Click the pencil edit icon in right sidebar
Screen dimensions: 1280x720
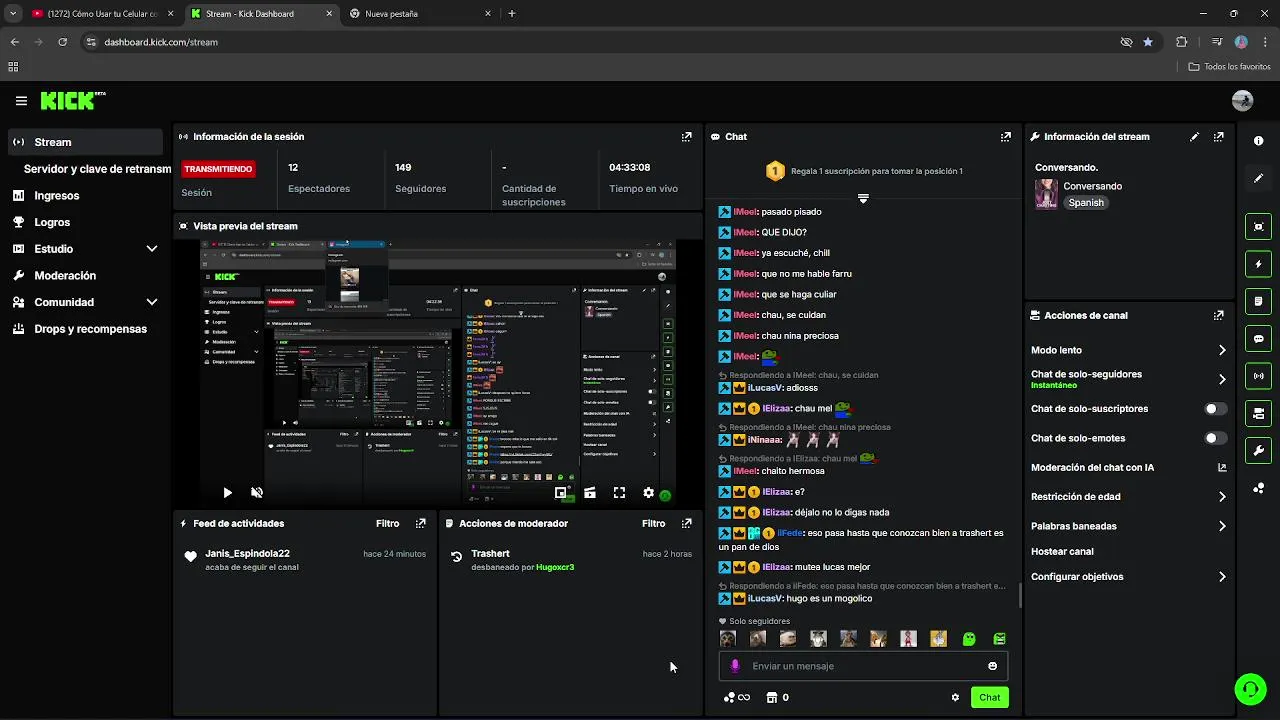click(1258, 178)
